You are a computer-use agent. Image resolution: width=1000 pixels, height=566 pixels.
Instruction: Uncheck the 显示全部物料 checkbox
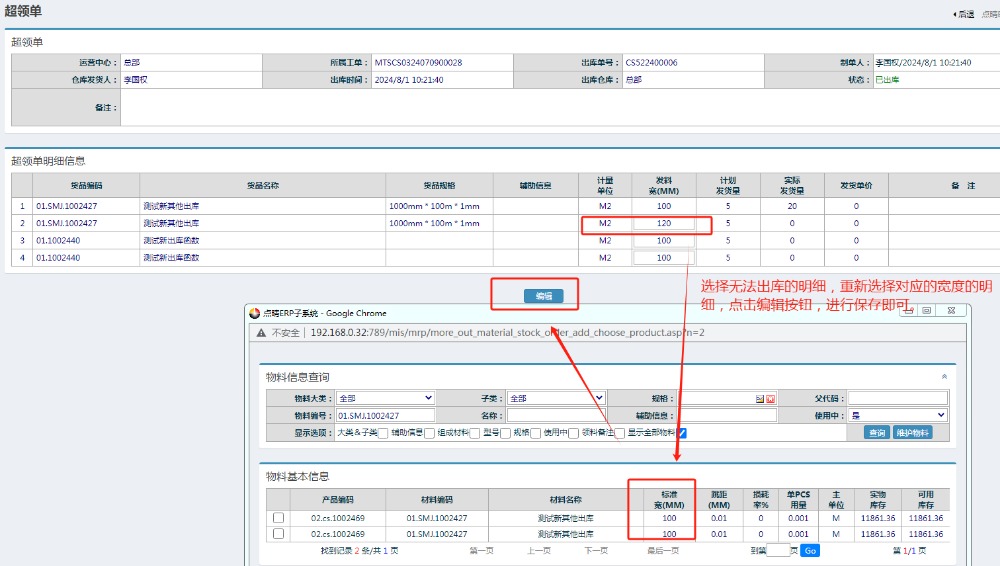click(x=682, y=433)
